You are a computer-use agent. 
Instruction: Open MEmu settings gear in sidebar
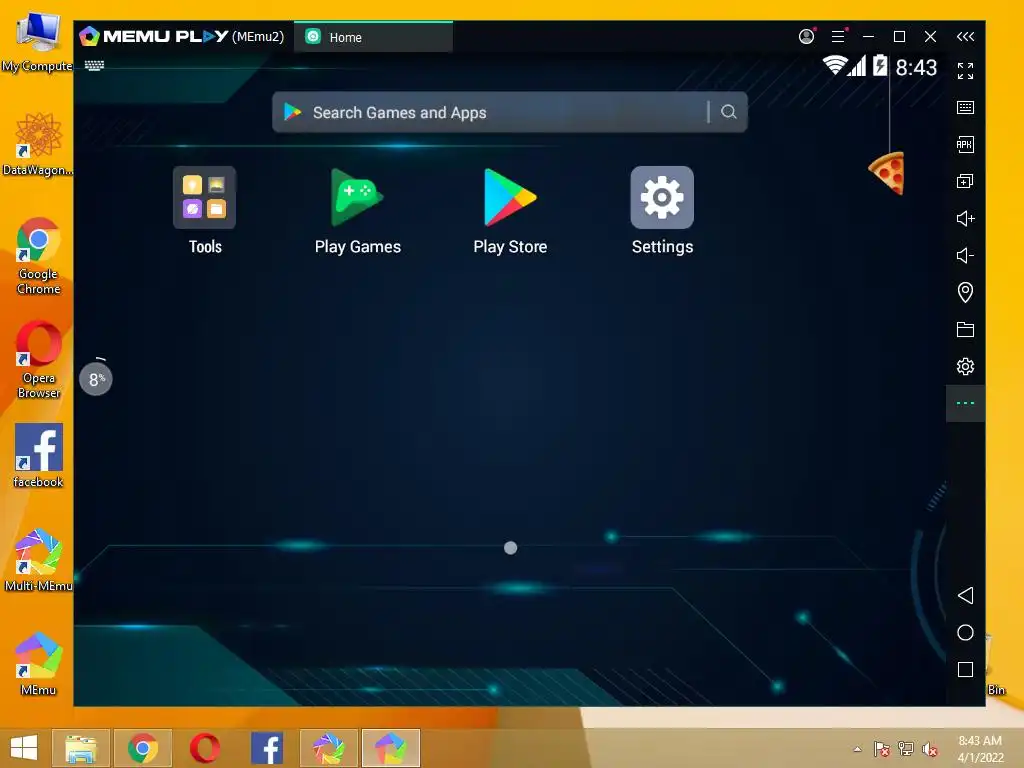click(x=965, y=366)
